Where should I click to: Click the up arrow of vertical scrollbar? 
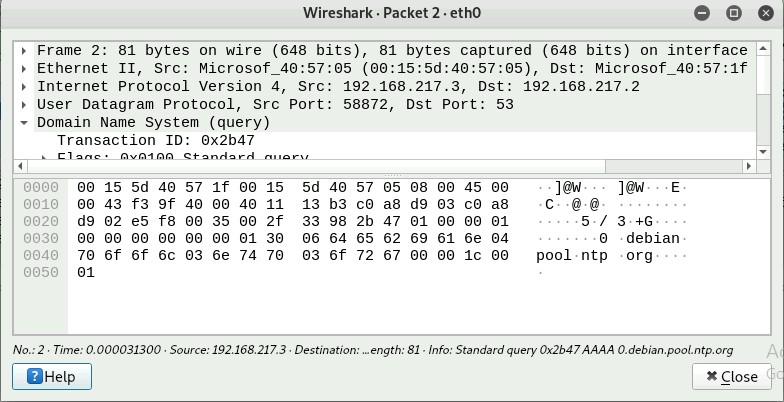tap(763, 48)
